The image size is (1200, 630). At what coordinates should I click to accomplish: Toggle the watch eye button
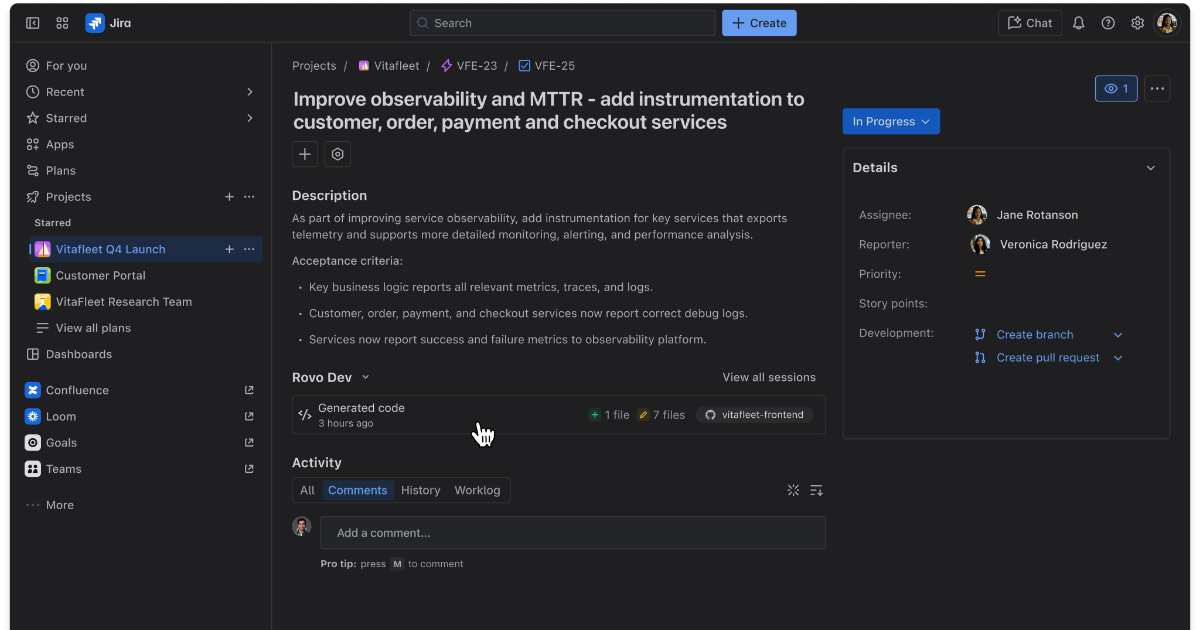click(x=1116, y=89)
